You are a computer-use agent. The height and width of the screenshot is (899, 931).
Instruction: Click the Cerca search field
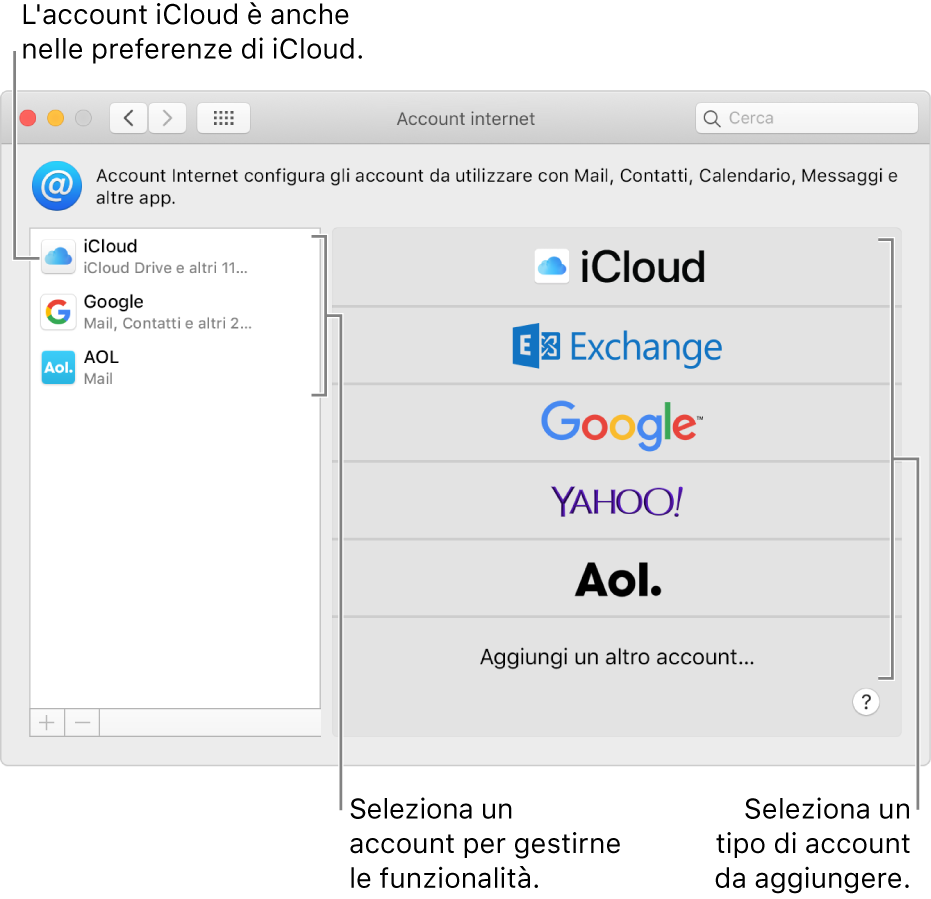pos(806,118)
